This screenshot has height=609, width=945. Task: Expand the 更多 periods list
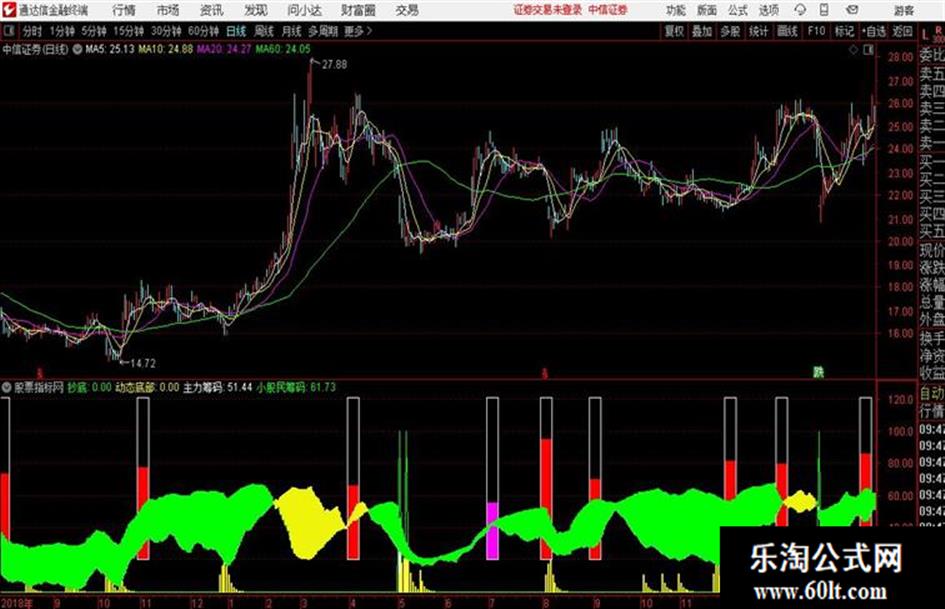[358, 31]
